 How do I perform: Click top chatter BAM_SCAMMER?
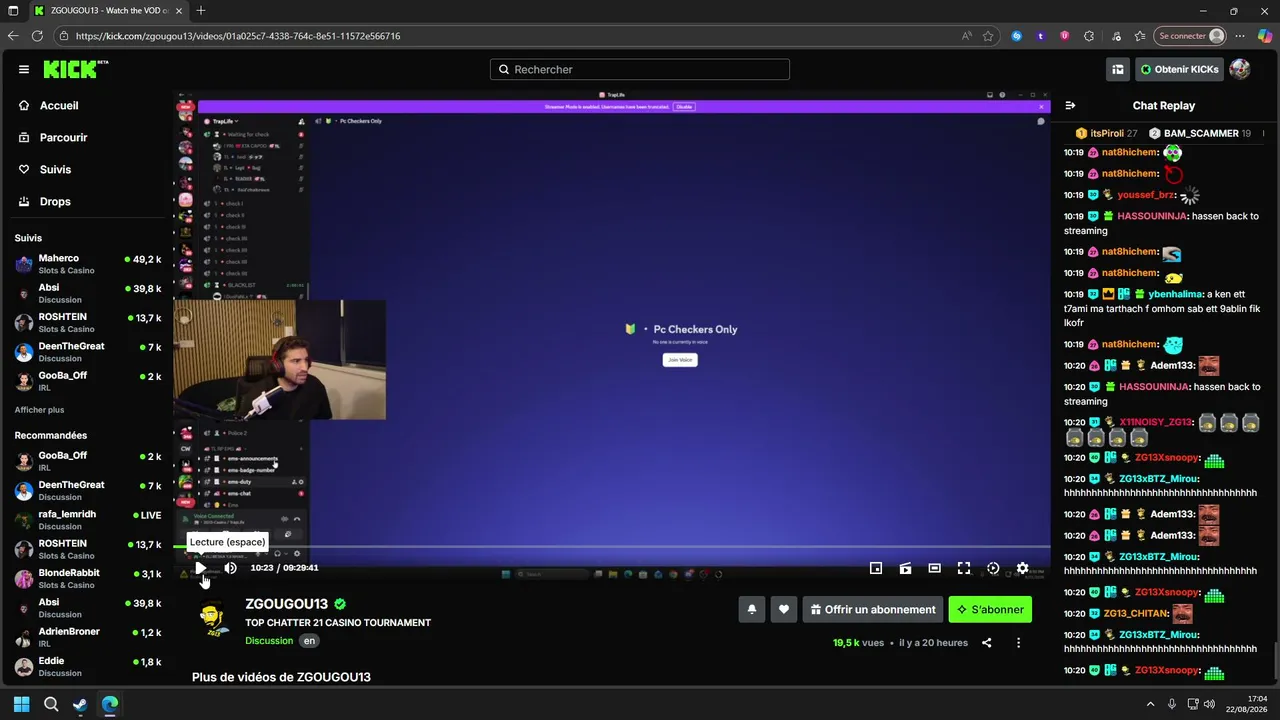[1201, 133]
